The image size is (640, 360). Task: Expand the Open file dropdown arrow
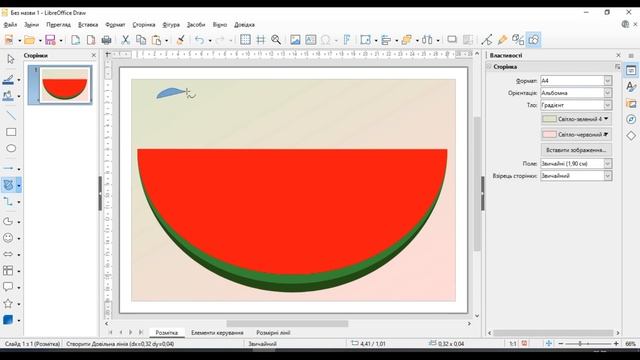(x=40, y=40)
